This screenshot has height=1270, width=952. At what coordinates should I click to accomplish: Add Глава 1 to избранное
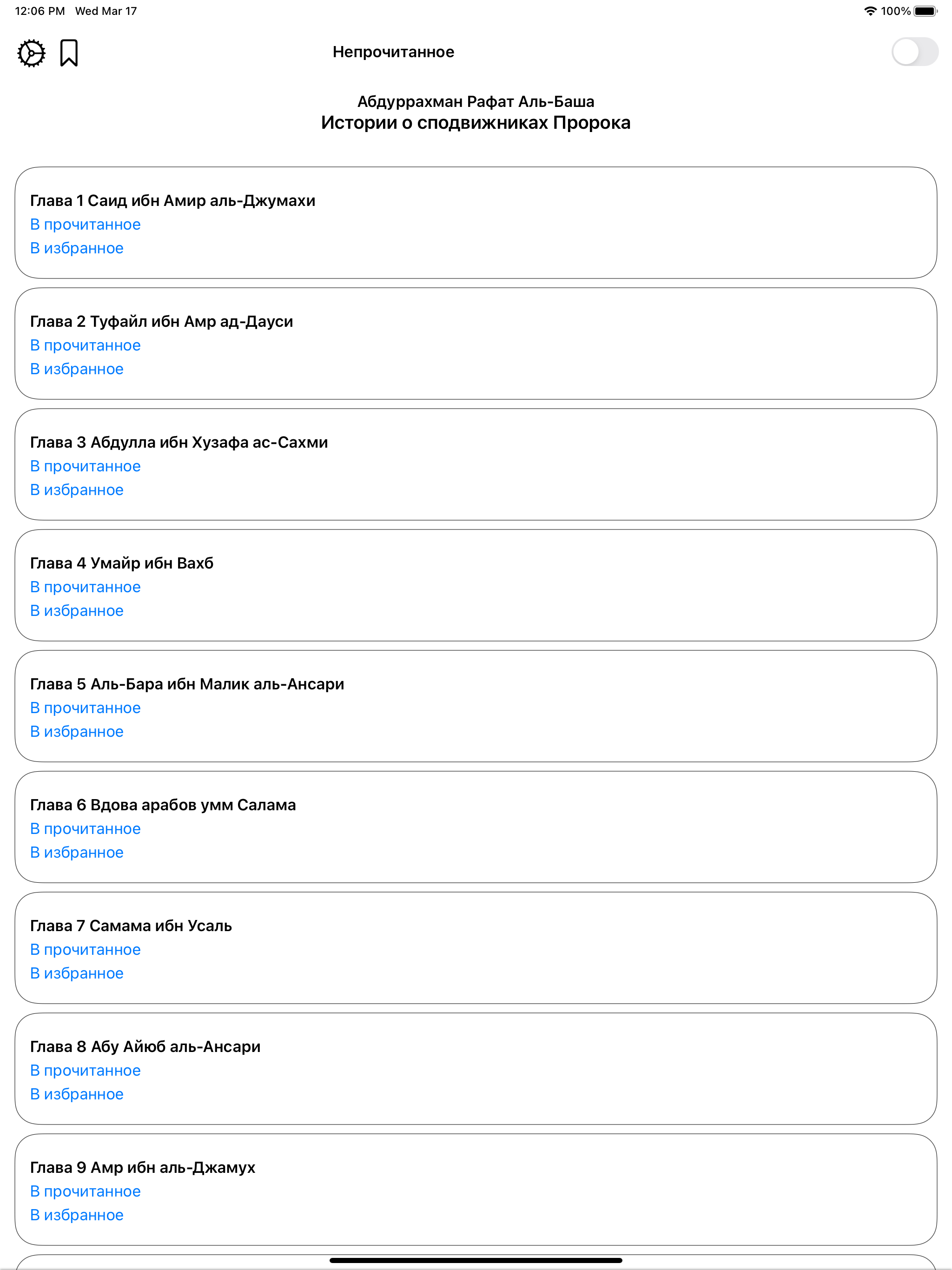[x=76, y=248]
